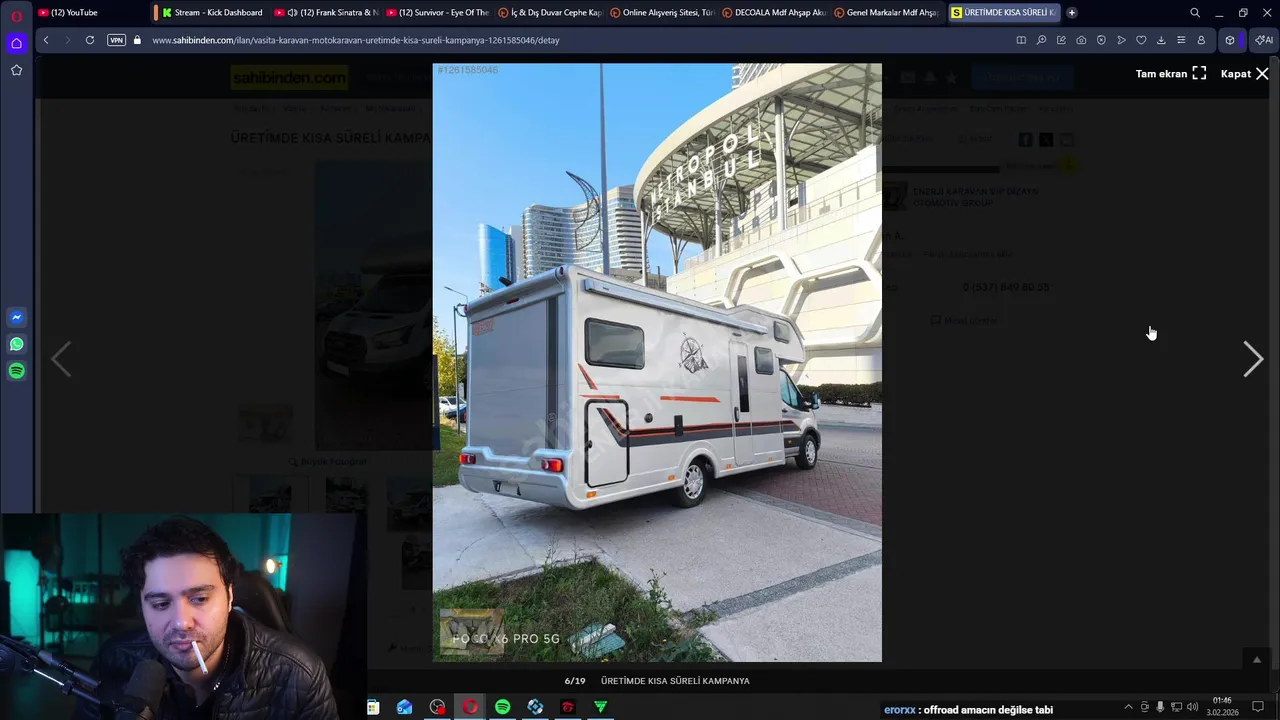Screen dimensions: 1280x720
Task: Open downloads icon in Opera toolbar
Action: [1161, 40]
